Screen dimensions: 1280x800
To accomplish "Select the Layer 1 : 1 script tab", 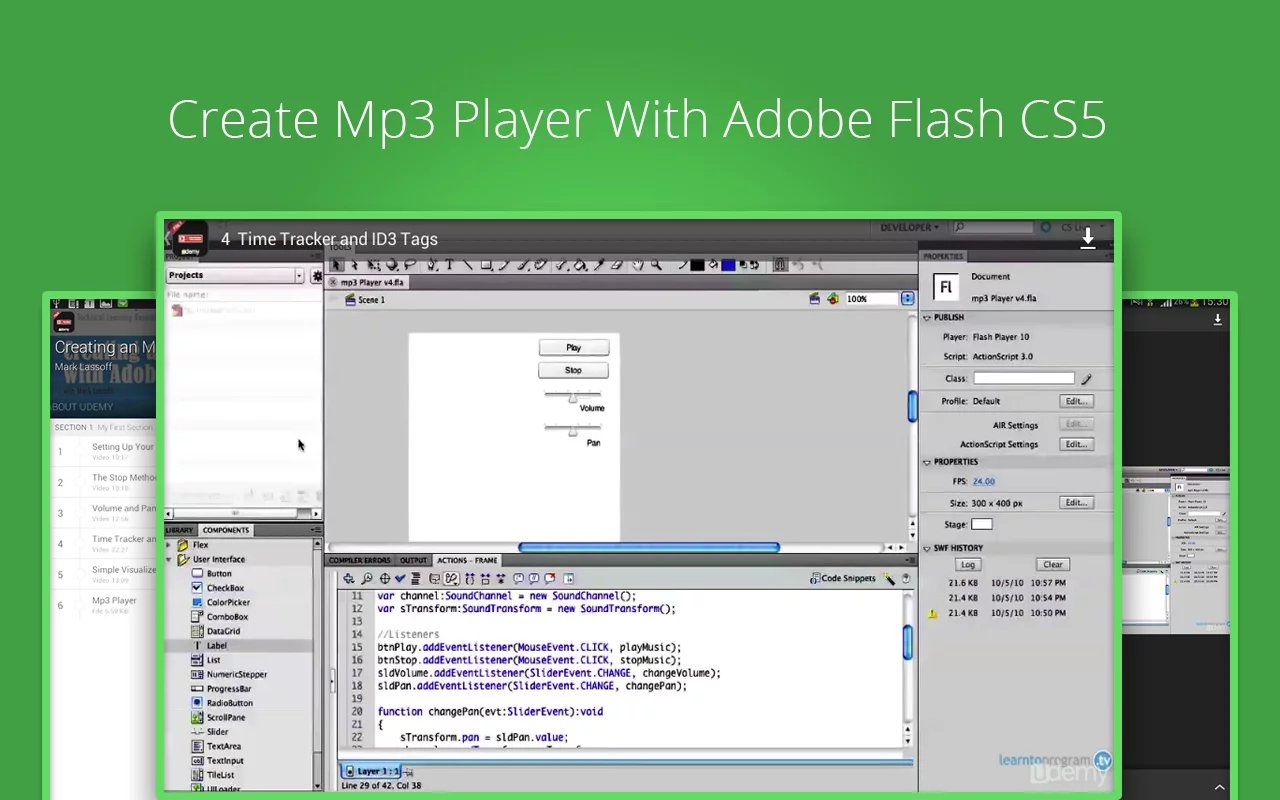I will 370,771.
